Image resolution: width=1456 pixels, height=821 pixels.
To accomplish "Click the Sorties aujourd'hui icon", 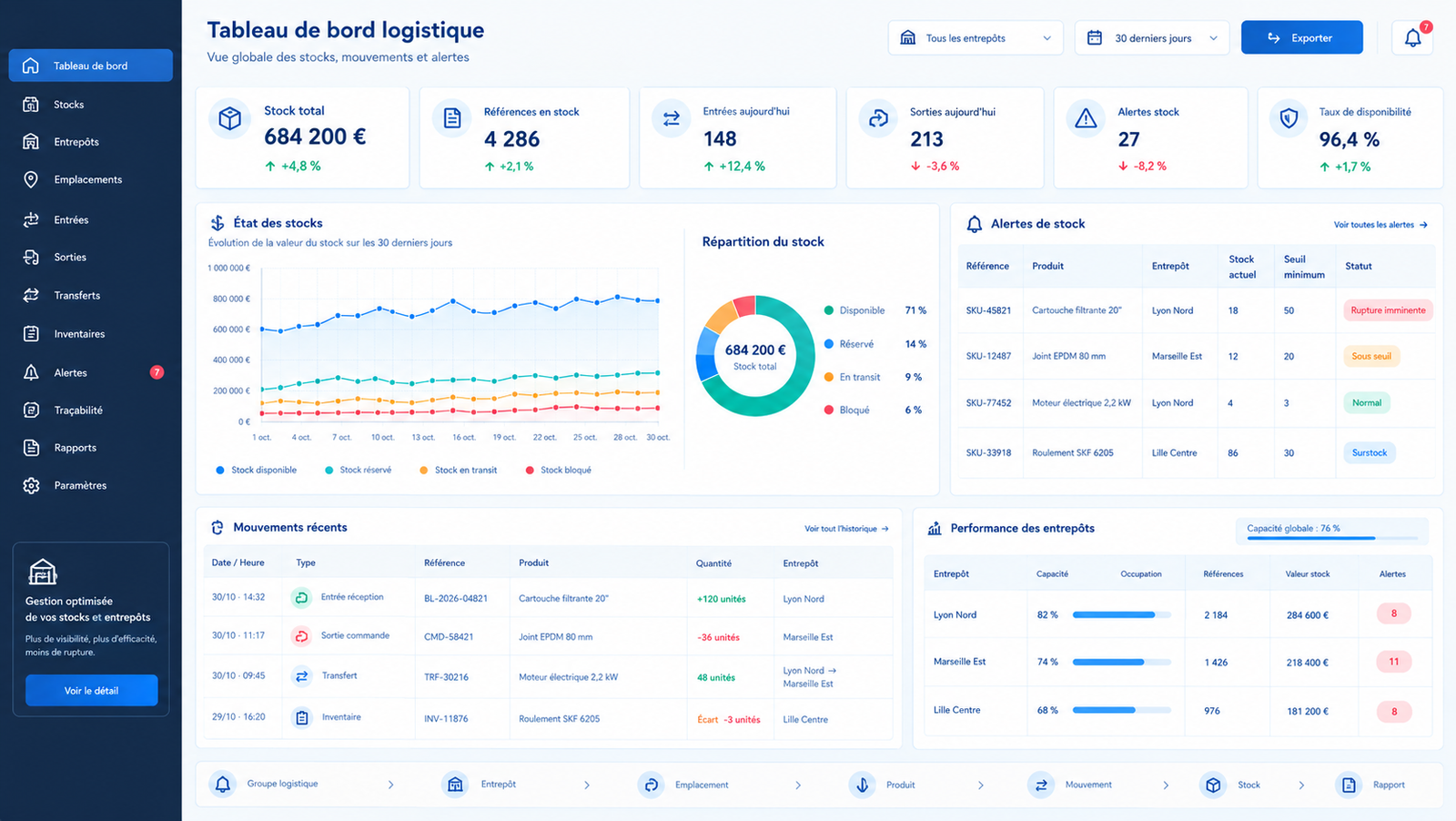I will point(878,118).
